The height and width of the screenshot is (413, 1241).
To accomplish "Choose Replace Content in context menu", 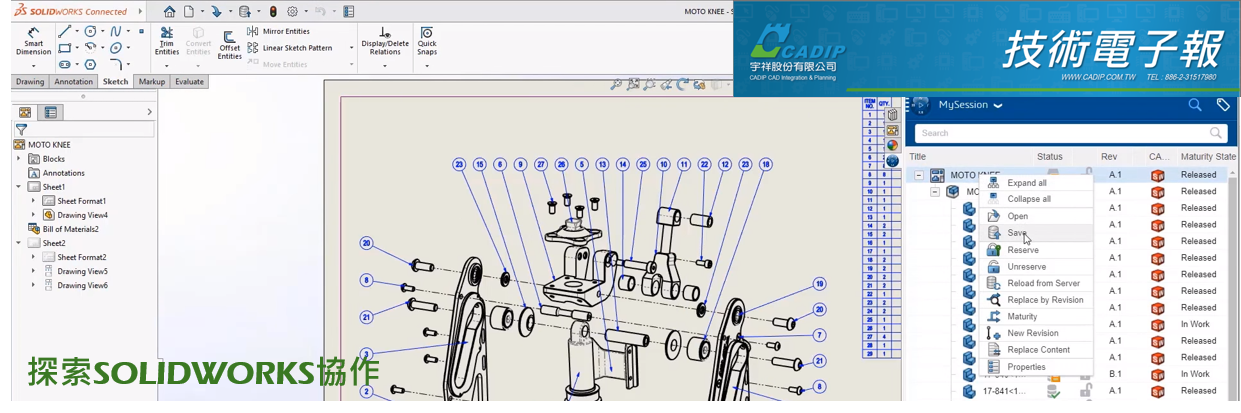I will click(1038, 350).
